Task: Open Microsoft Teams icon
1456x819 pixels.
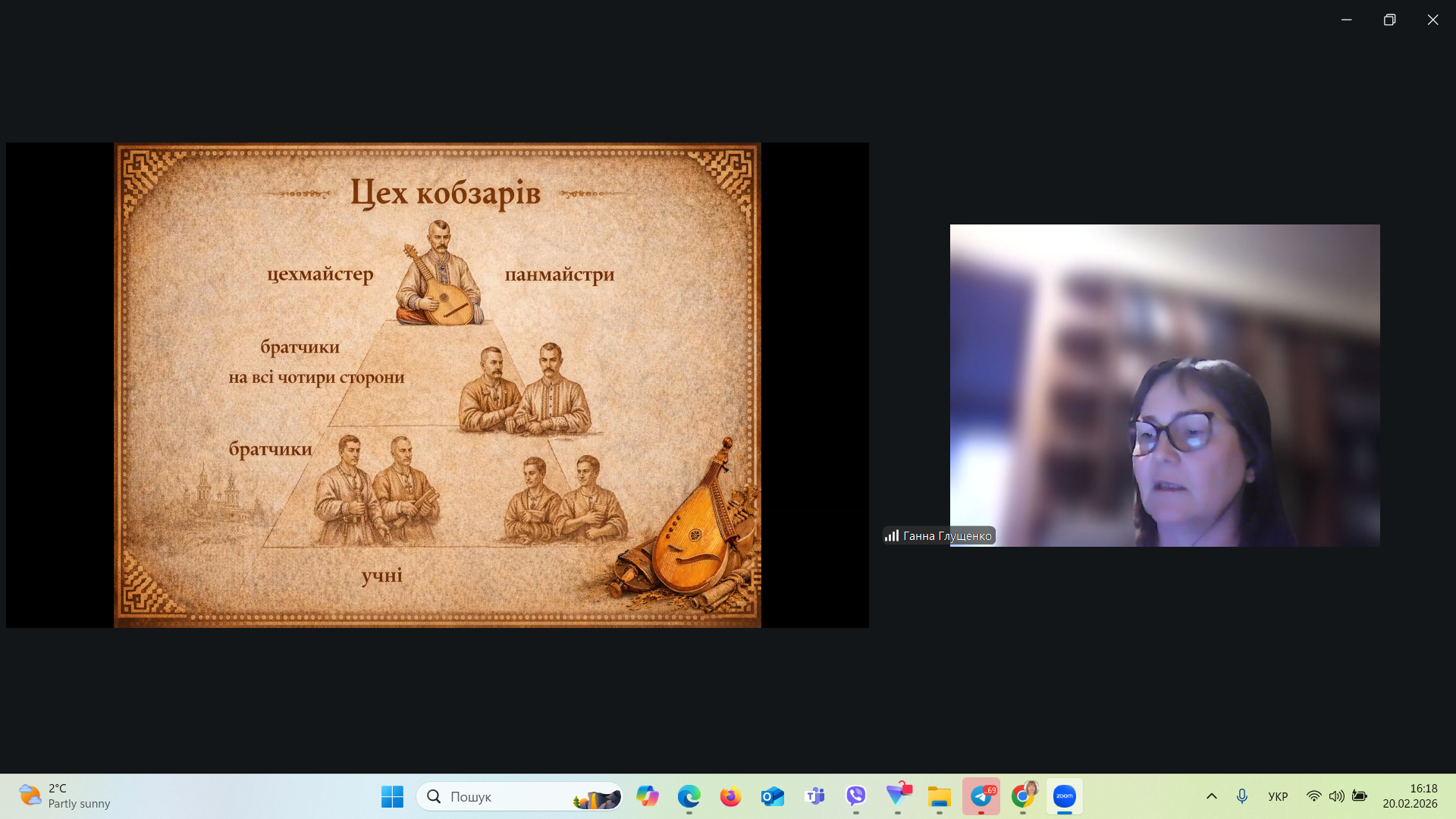Action: [814, 796]
